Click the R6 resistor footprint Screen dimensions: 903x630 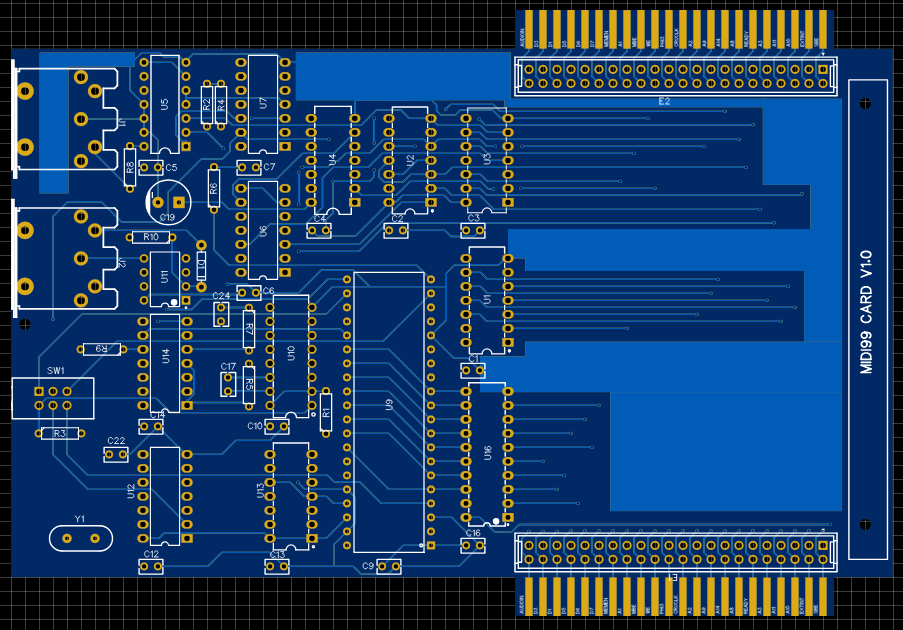[213, 186]
